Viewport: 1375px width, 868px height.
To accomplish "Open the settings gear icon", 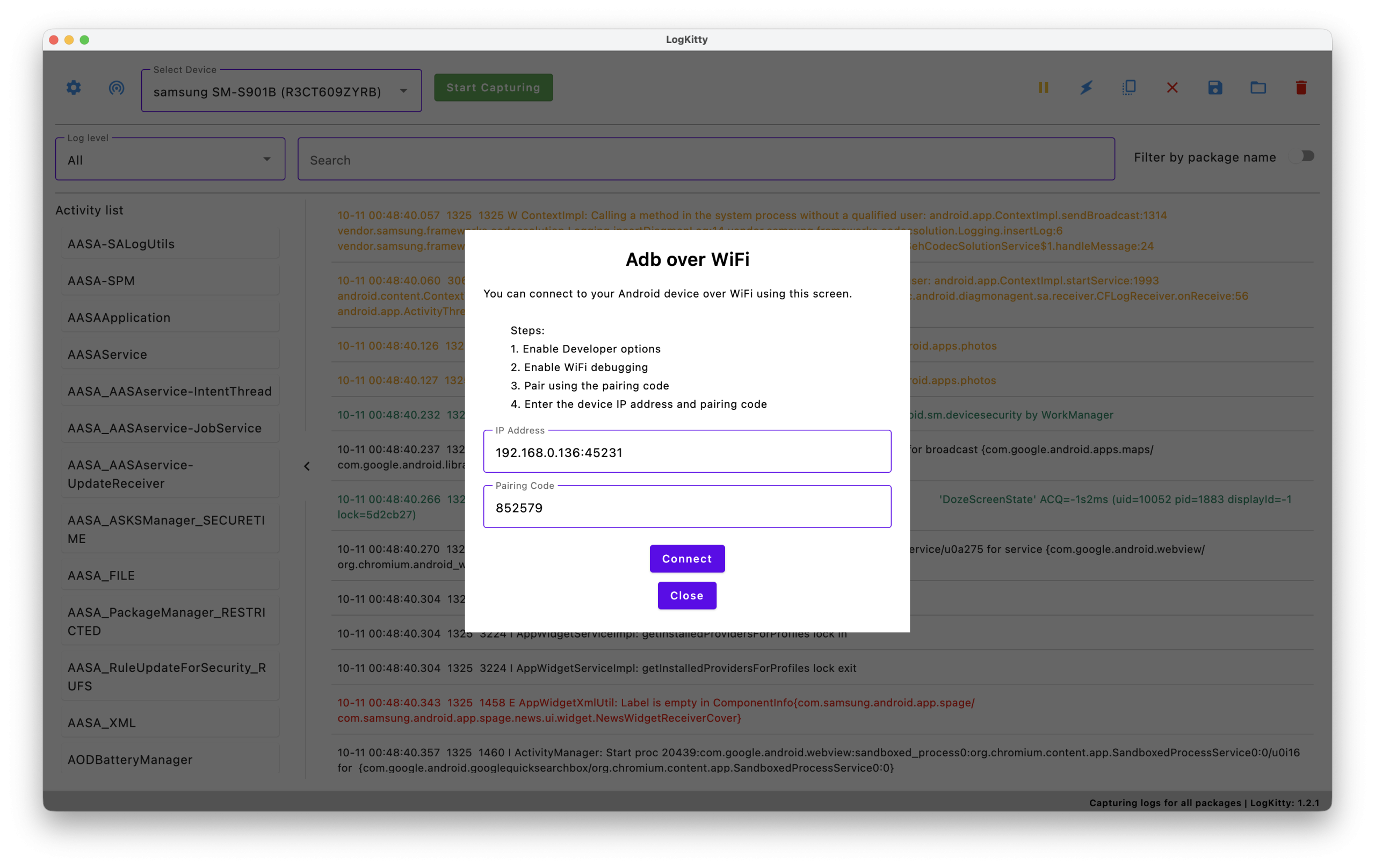I will pos(74,88).
